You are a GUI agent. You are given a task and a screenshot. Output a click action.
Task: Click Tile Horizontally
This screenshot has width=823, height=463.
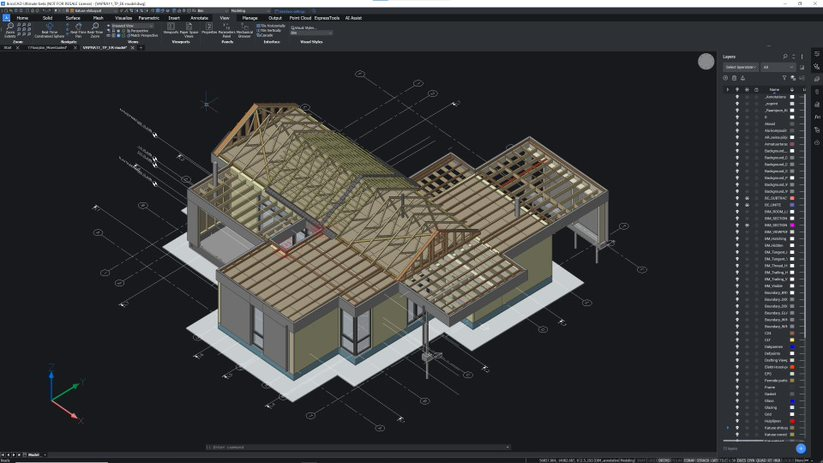coord(271,26)
